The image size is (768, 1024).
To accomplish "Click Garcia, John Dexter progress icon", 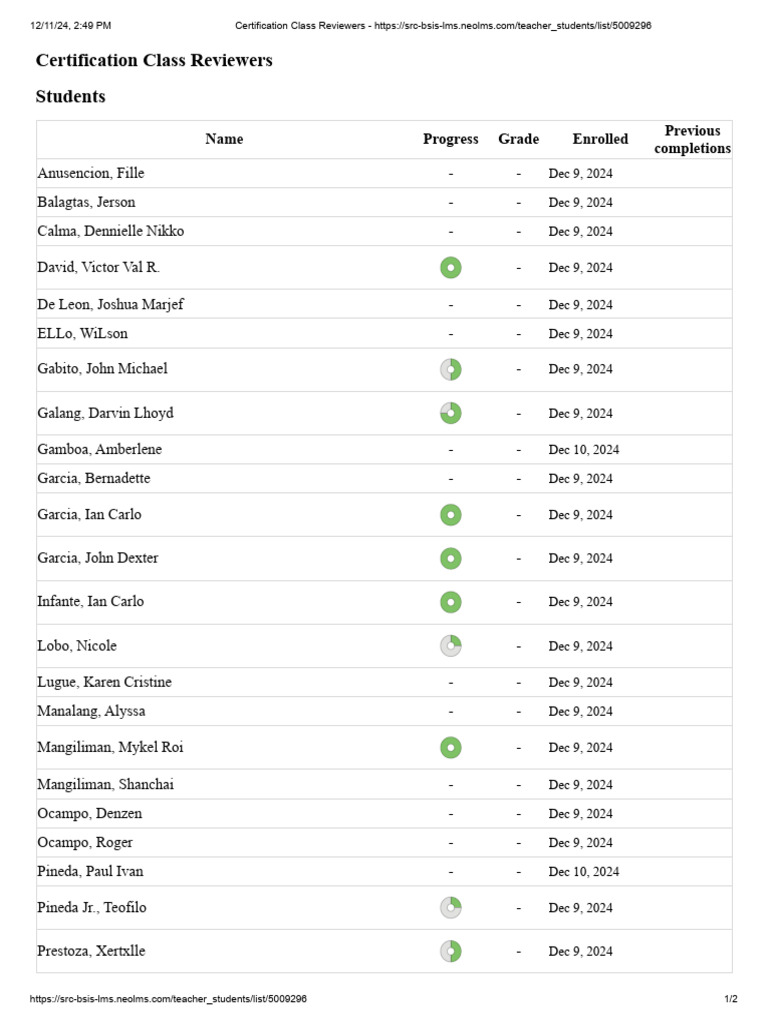I will coord(451,559).
